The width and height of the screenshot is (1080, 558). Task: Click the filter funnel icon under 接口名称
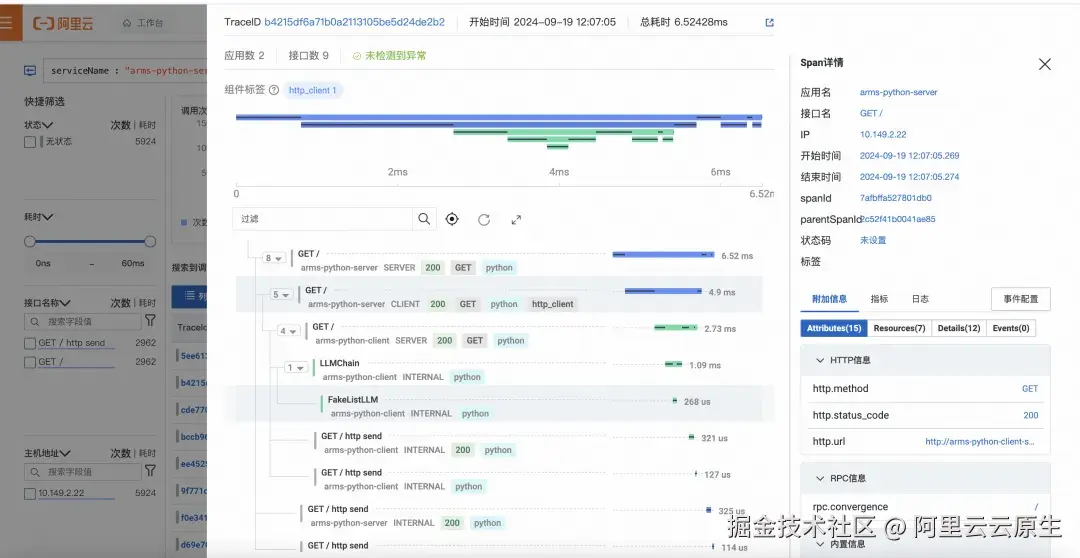click(x=150, y=320)
